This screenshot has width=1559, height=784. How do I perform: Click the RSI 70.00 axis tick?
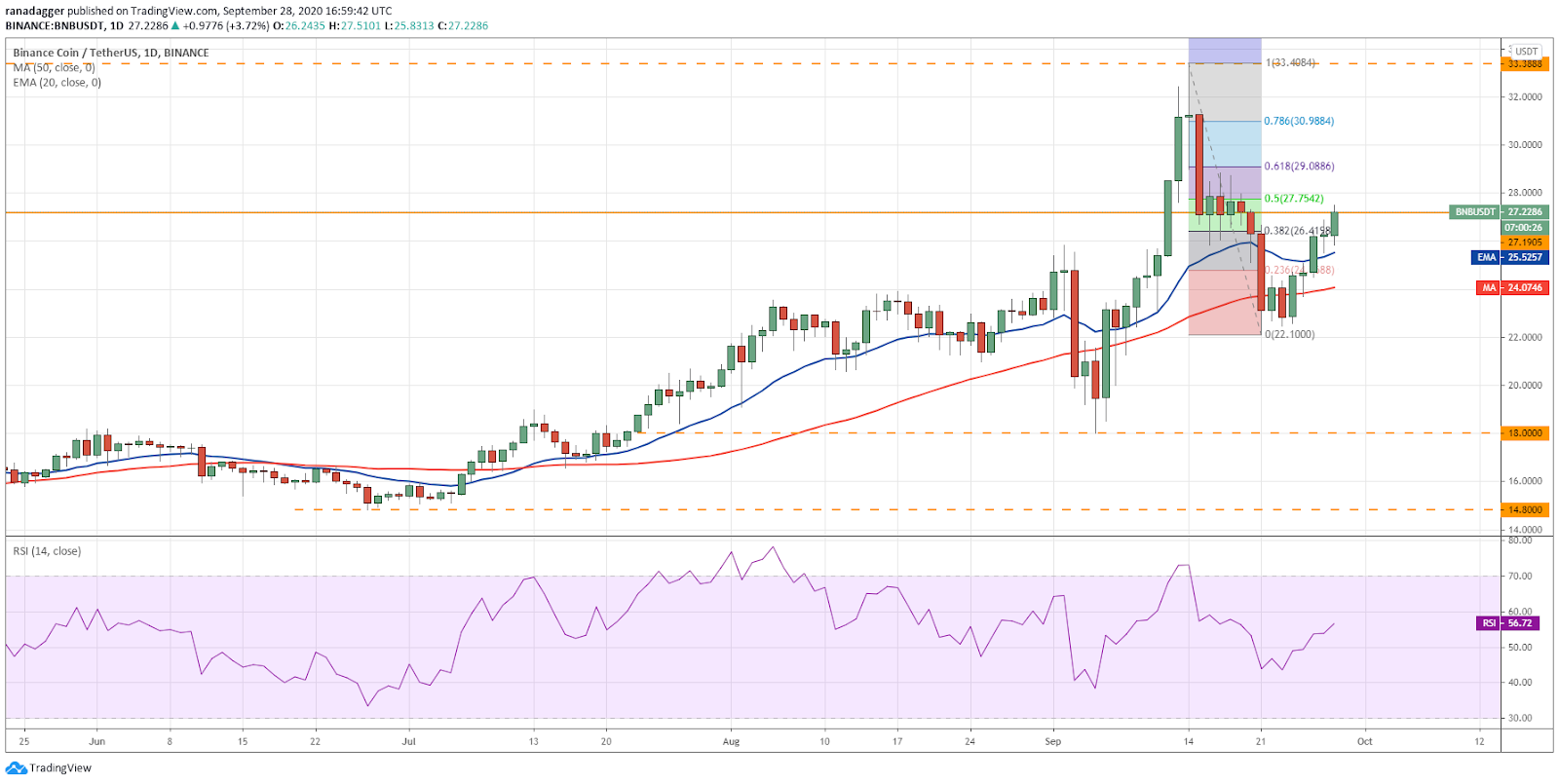click(1520, 577)
